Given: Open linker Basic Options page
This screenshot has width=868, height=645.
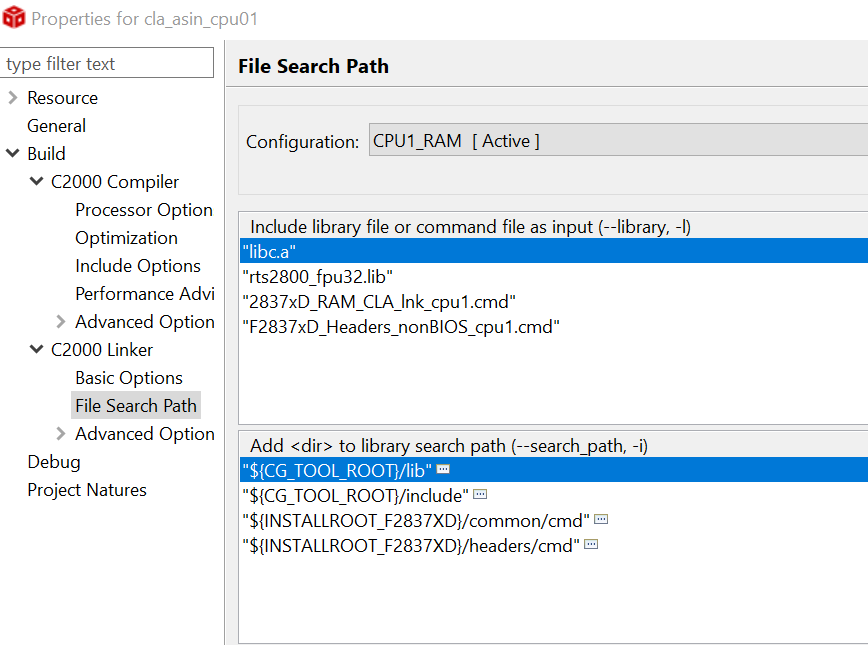Looking at the screenshot, I should coord(128,378).
